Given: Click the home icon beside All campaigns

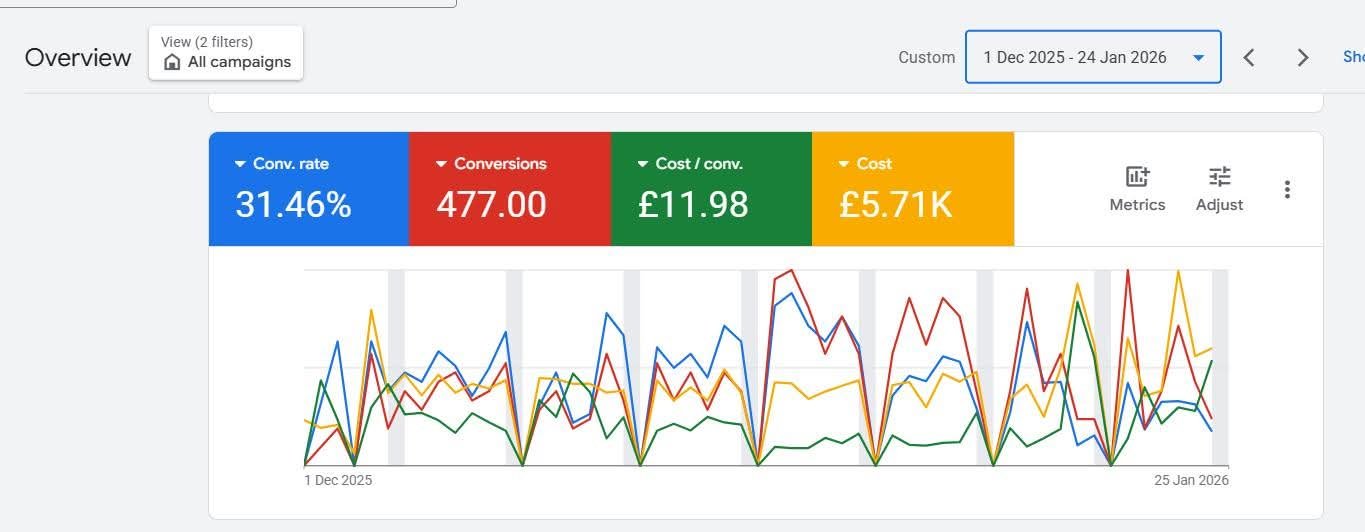Looking at the screenshot, I should [x=172, y=62].
